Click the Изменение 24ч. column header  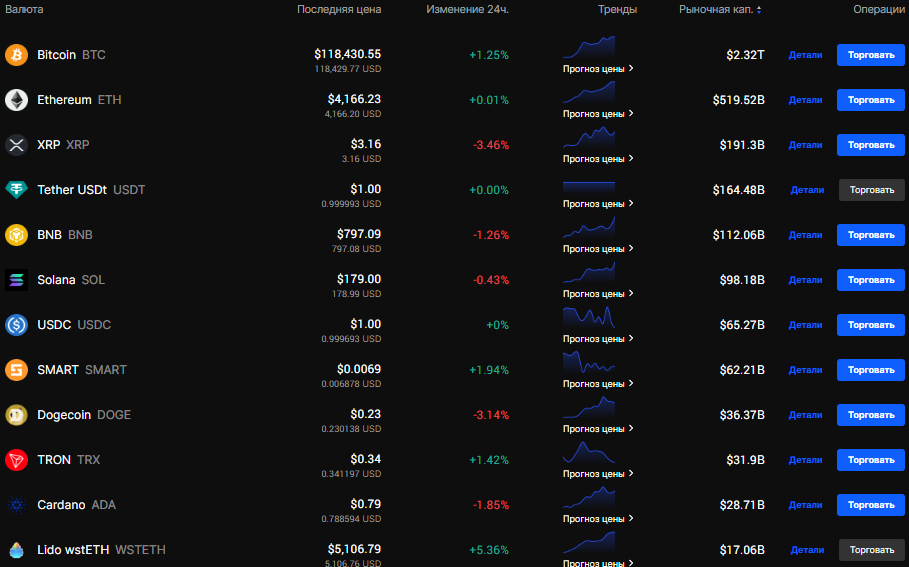pyautogui.click(x=467, y=10)
